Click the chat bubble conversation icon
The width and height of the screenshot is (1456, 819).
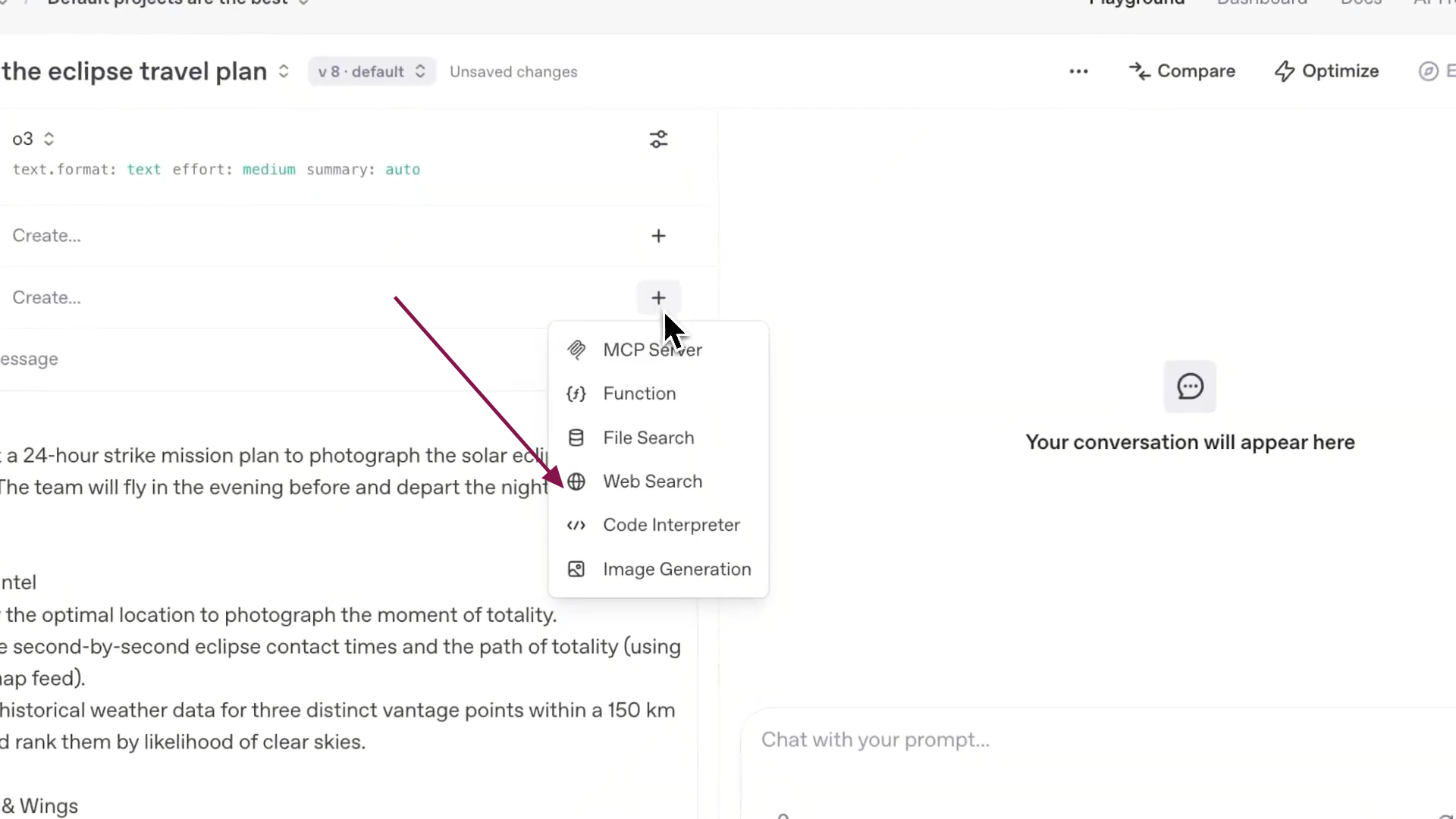[1190, 387]
